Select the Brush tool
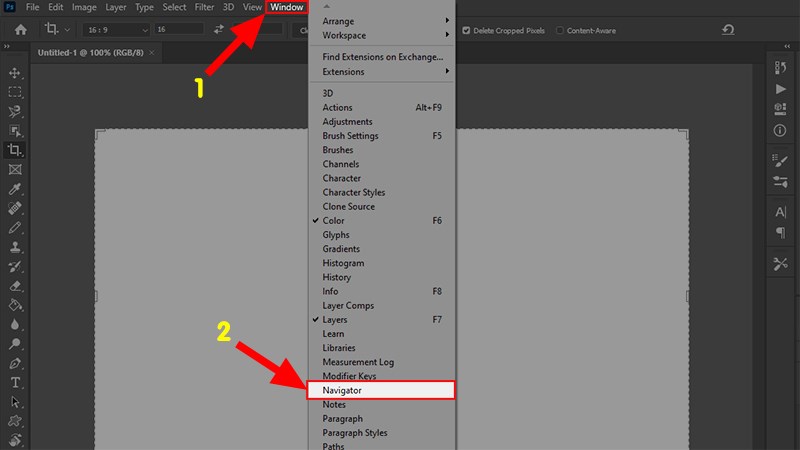Image resolution: width=800 pixels, height=450 pixels. (14, 228)
